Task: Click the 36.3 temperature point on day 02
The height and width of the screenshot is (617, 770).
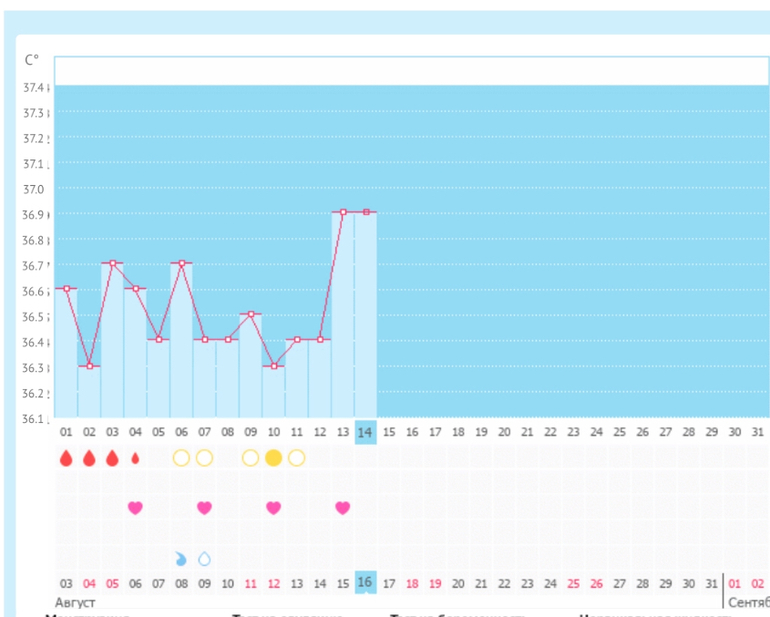Action: click(89, 366)
